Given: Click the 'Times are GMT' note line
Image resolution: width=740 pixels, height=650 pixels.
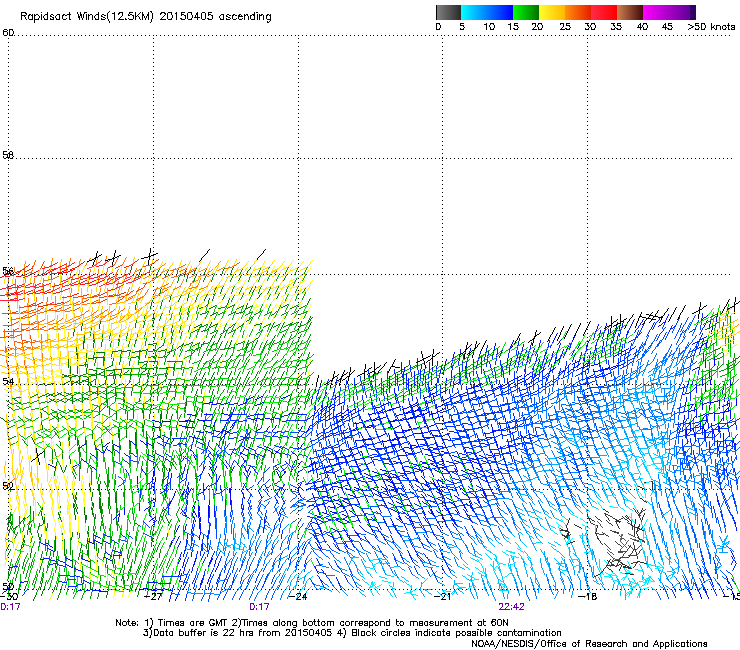Looking at the screenshot, I should [x=312, y=623].
